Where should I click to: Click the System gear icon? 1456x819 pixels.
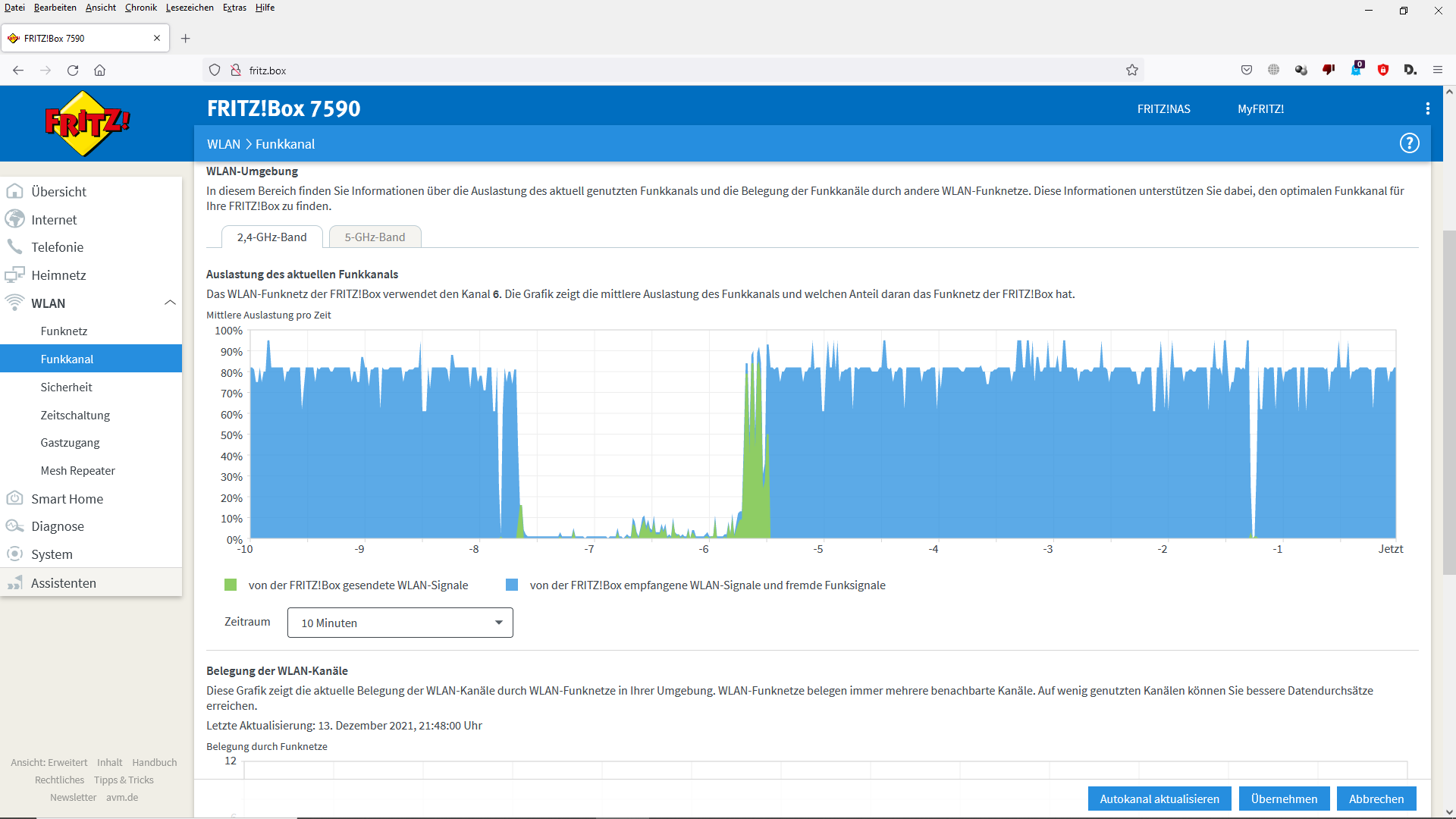14,554
